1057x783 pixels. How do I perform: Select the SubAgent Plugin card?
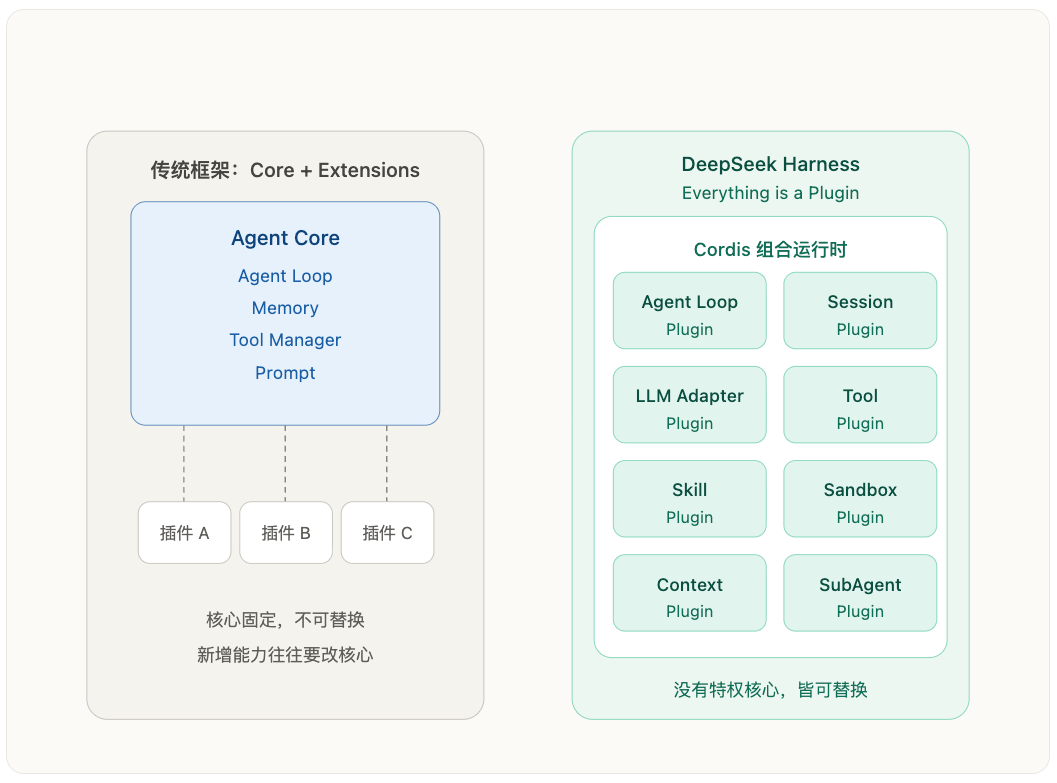[x=860, y=593]
